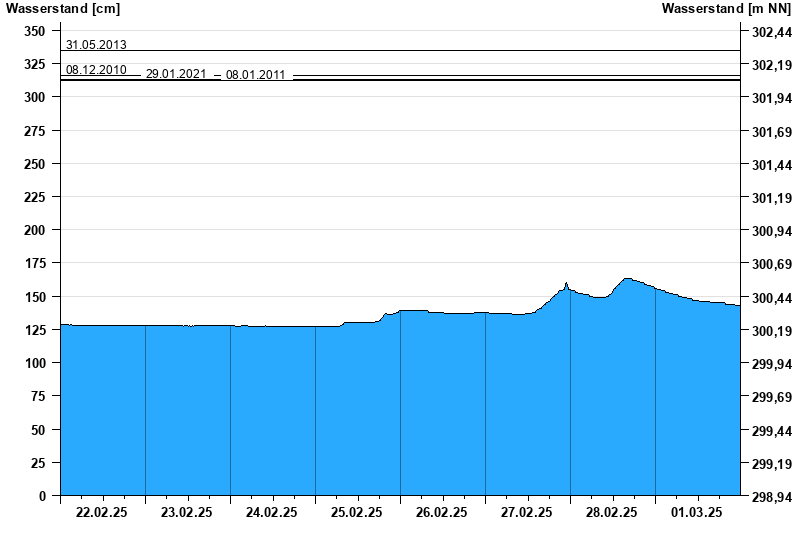Select the 29.01.2021 historic level label
The width and height of the screenshot is (800, 550).
(x=176, y=75)
